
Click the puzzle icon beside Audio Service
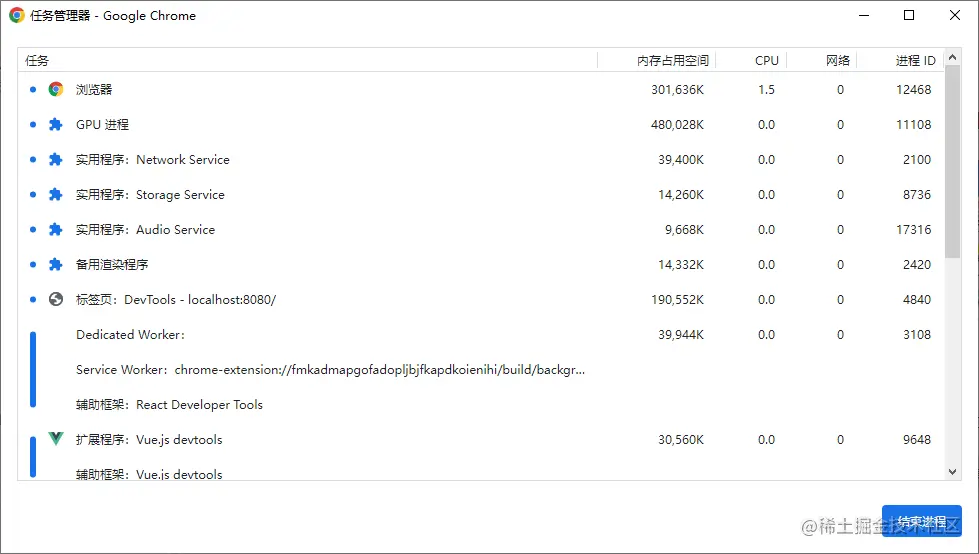[56, 229]
